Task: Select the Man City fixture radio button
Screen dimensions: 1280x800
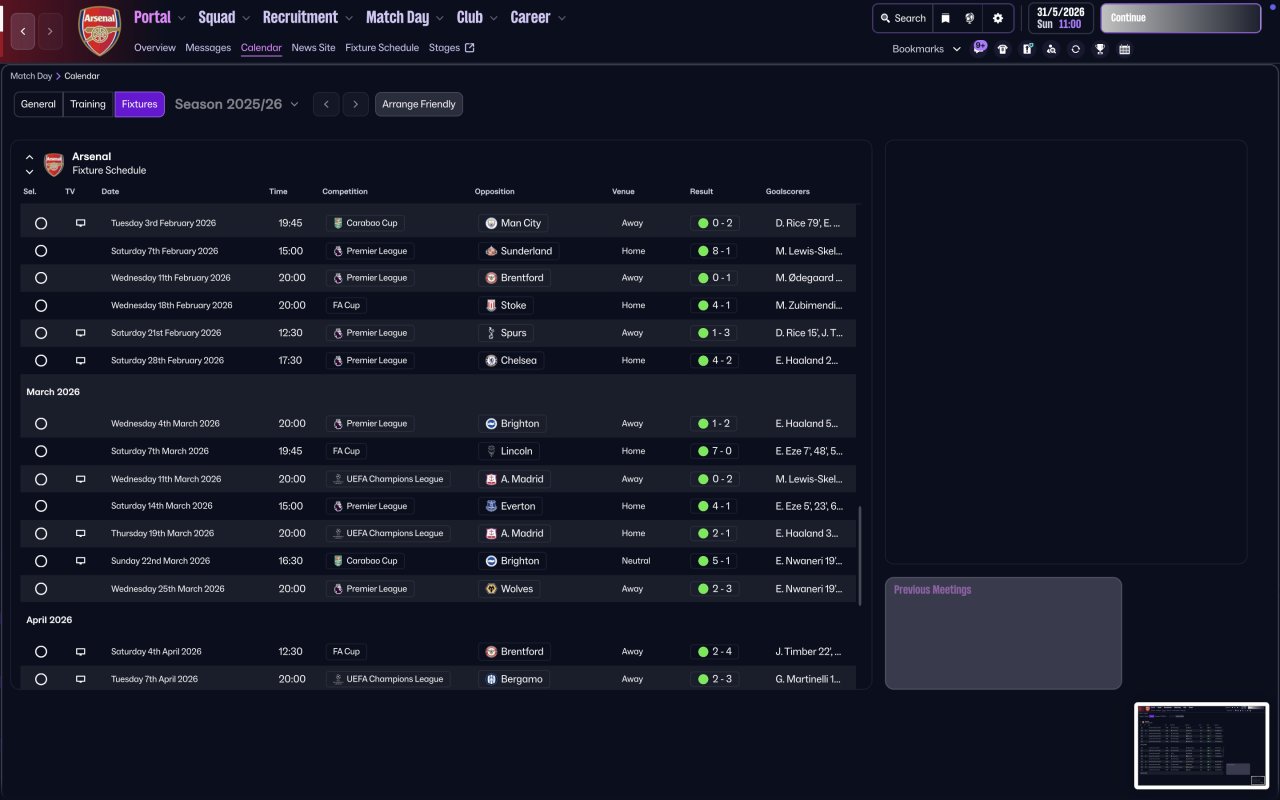Action: pos(41,223)
